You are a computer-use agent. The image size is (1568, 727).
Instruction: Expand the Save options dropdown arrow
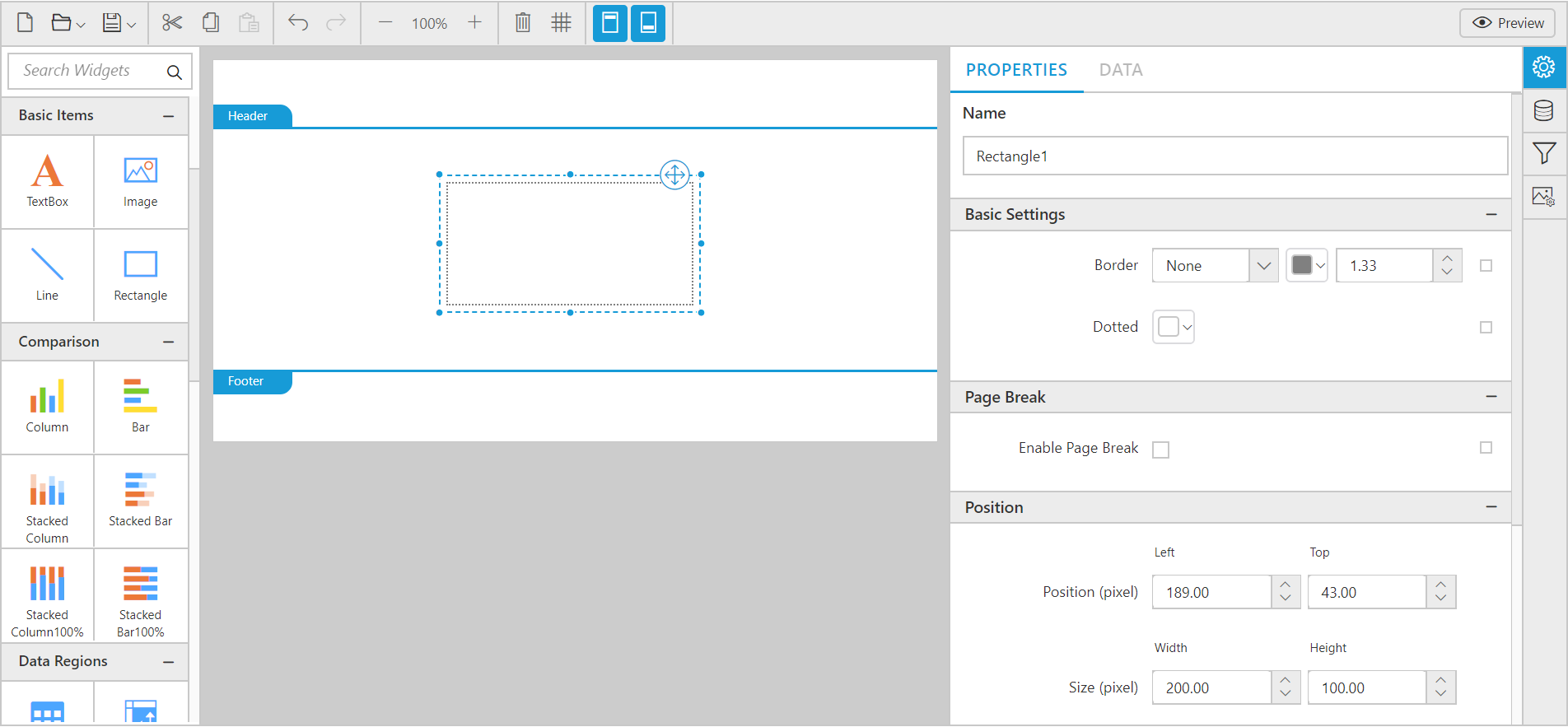(131, 25)
